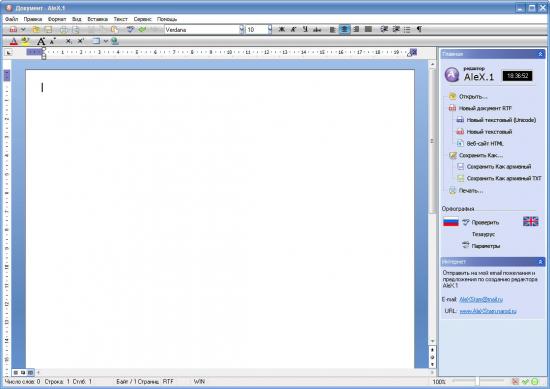The width and height of the screenshot is (550, 389).
Task: Click the purple AleX.1 logo icon
Action: tap(452, 74)
